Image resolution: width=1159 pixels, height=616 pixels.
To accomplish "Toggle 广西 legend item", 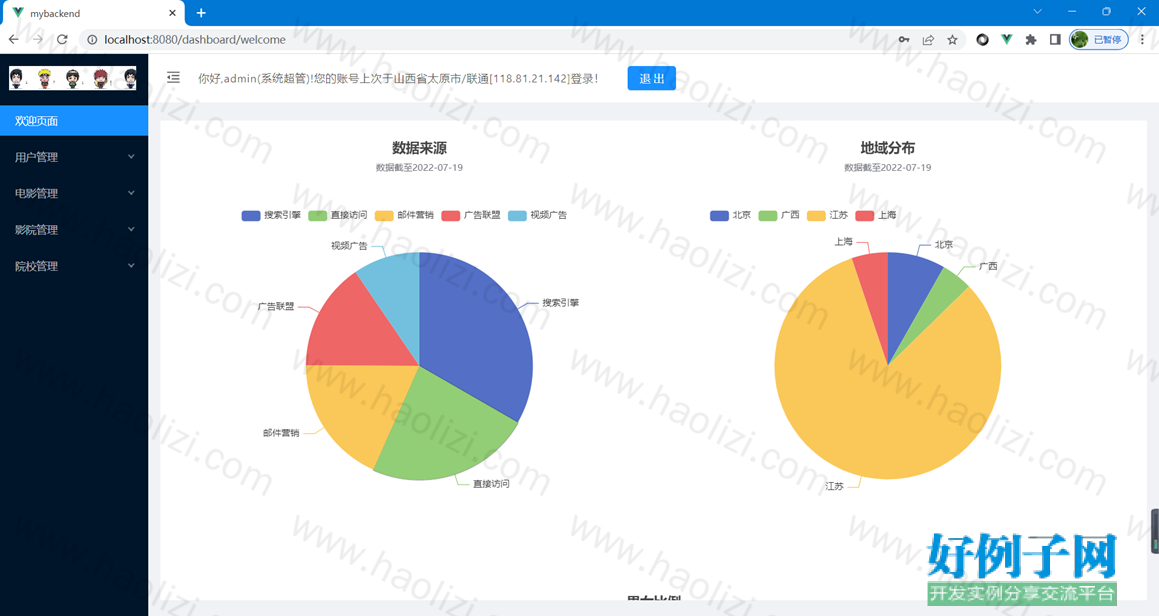I will click(779, 215).
